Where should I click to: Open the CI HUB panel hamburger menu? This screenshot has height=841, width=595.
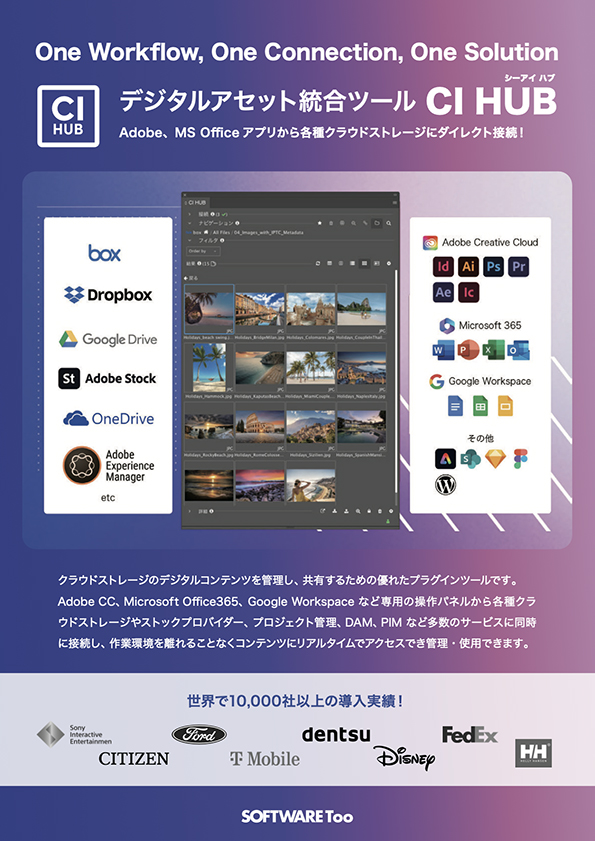pos(395,203)
